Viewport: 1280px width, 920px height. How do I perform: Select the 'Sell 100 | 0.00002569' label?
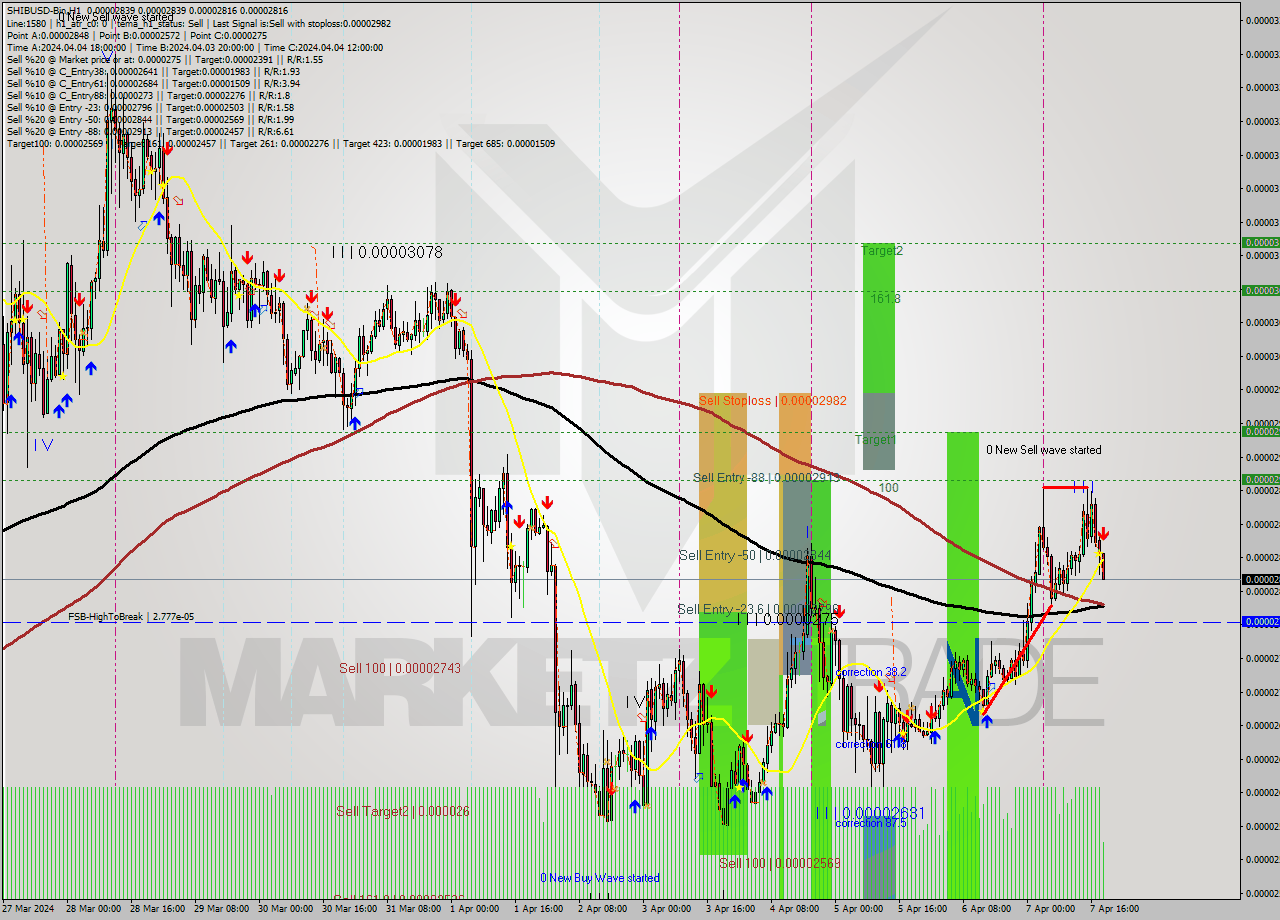(780, 863)
